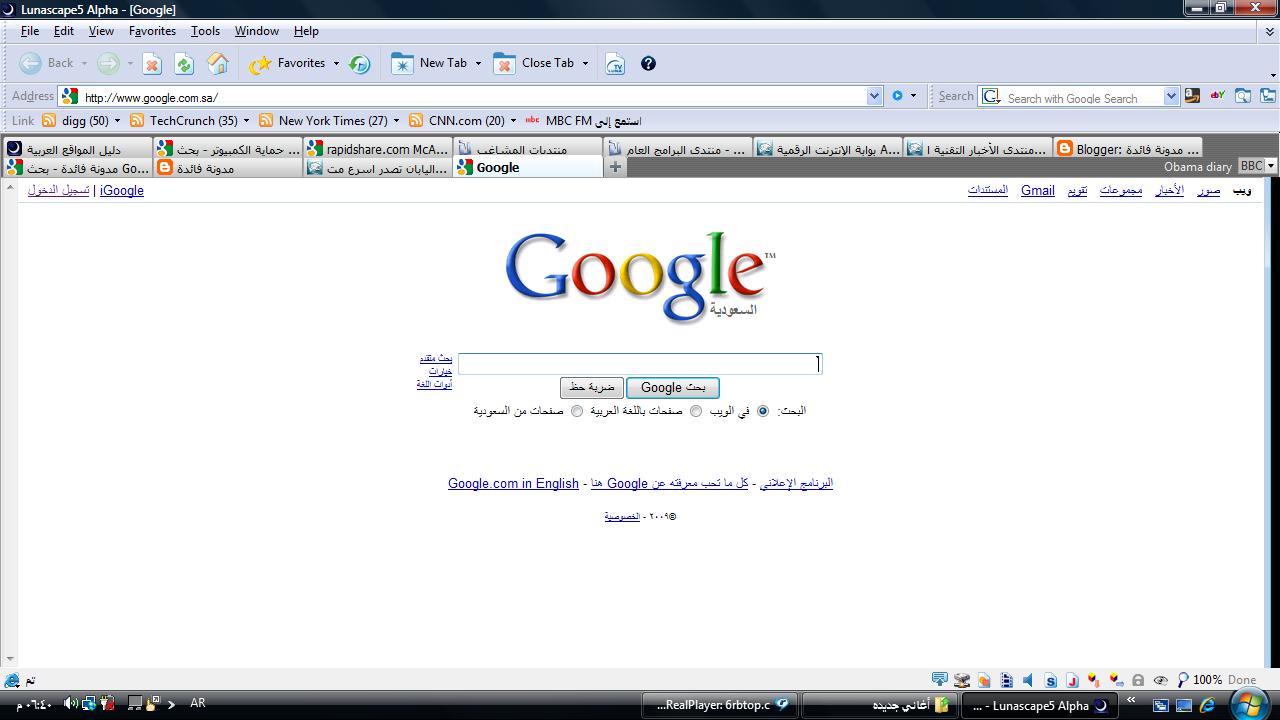Open the Window menu
This screenshot has height=720, width=1280.
pos(257,31)
